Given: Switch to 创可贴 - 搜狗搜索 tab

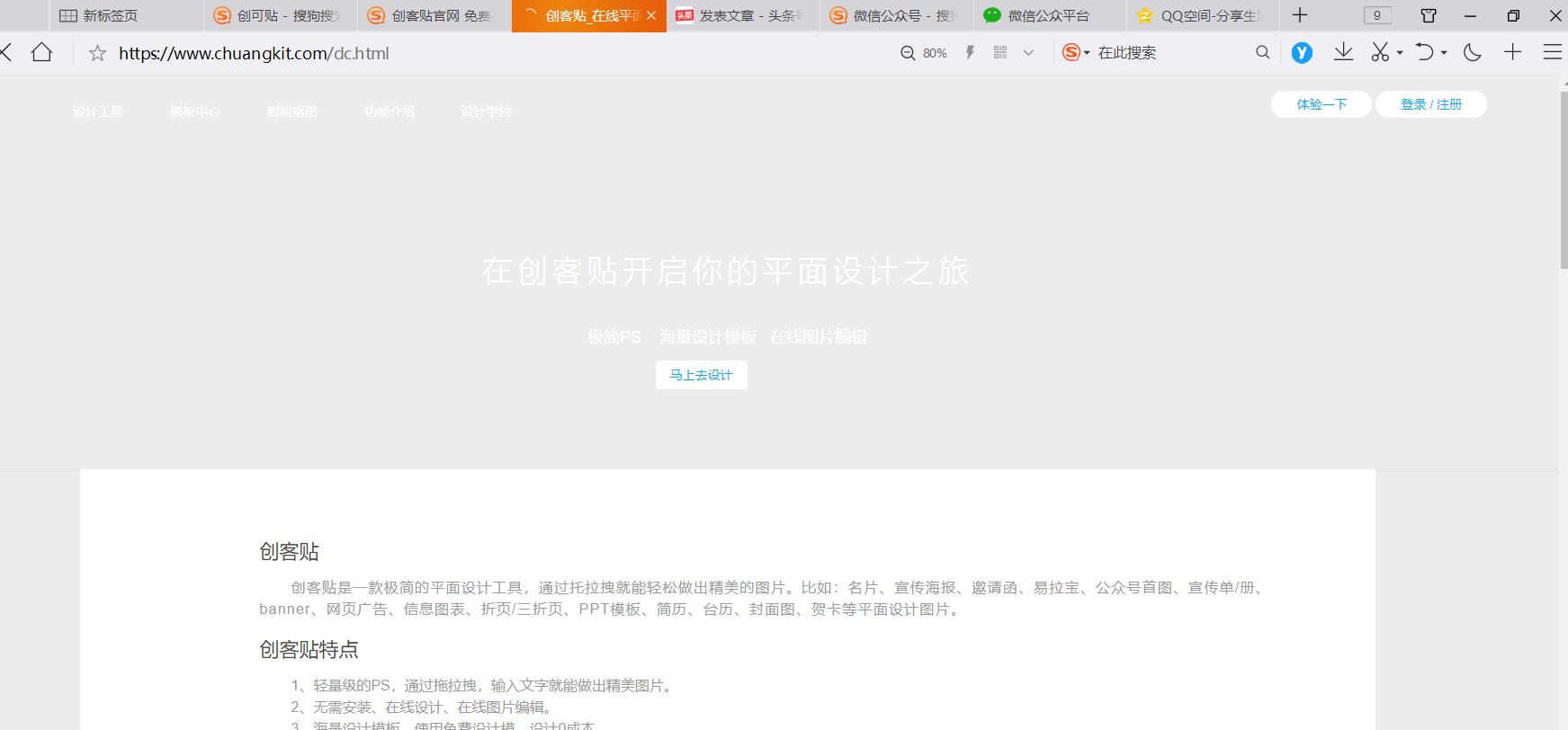Looking at the screenshot, I should (280, 16).
